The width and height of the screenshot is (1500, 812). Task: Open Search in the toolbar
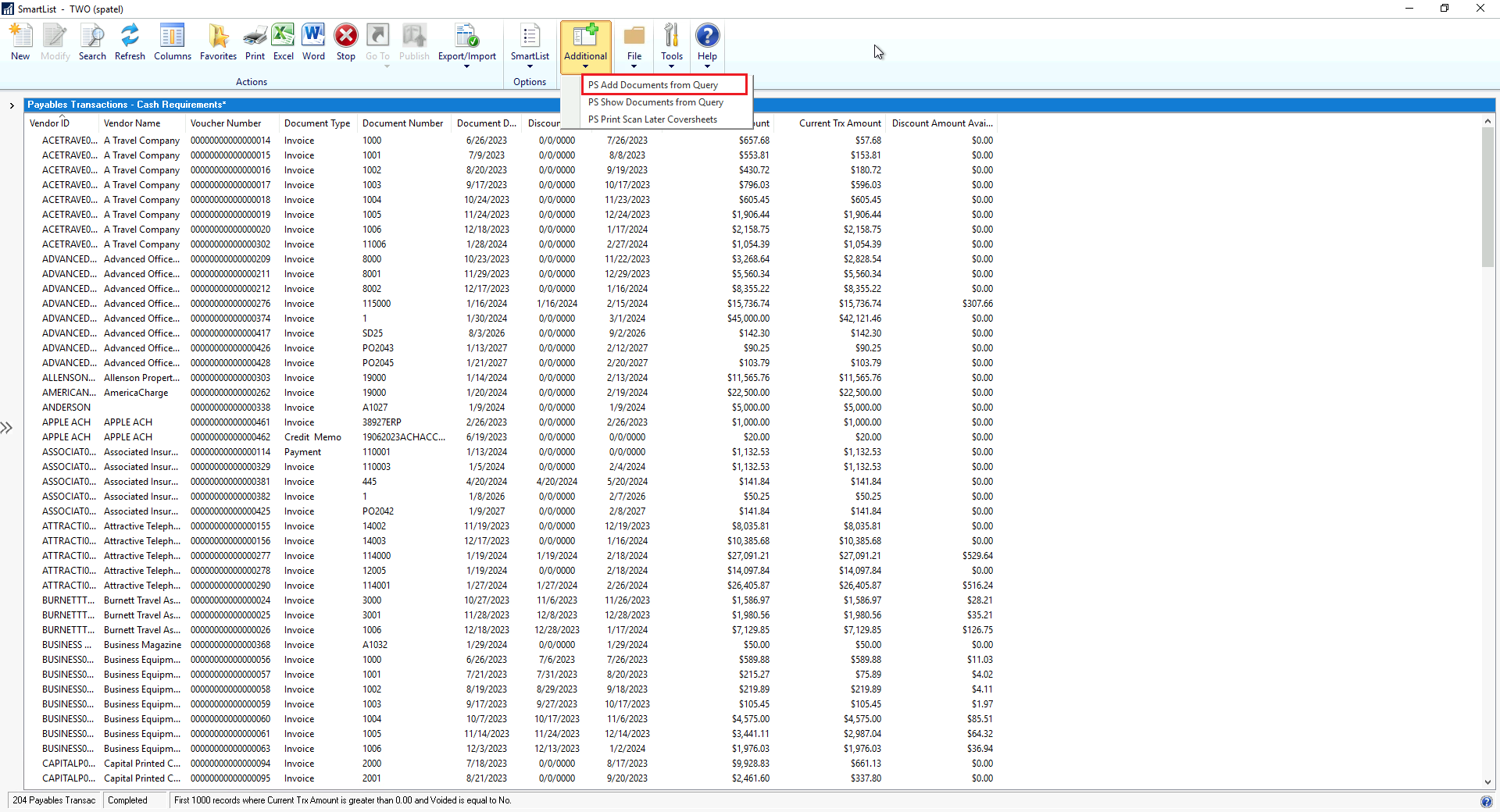(x=92, y=42)
